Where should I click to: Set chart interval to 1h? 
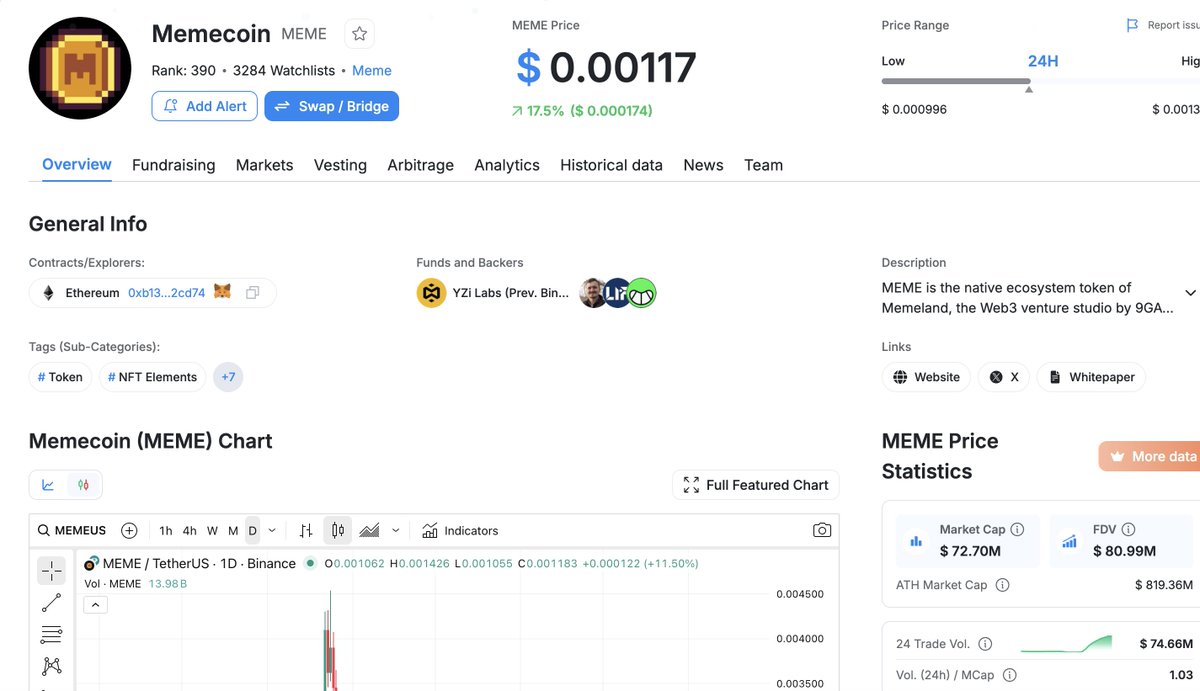point(166,531)
